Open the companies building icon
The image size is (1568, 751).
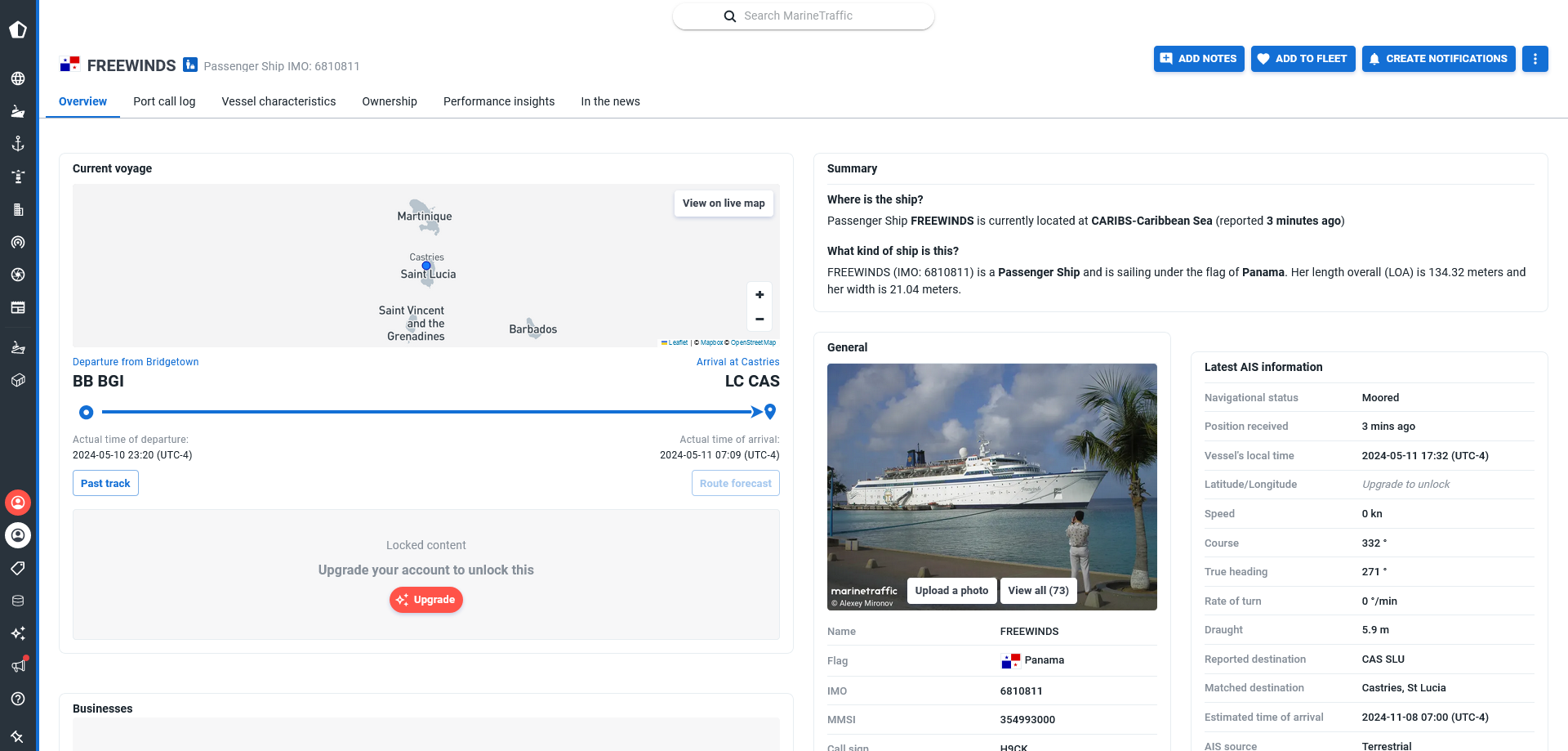point(18,209)
